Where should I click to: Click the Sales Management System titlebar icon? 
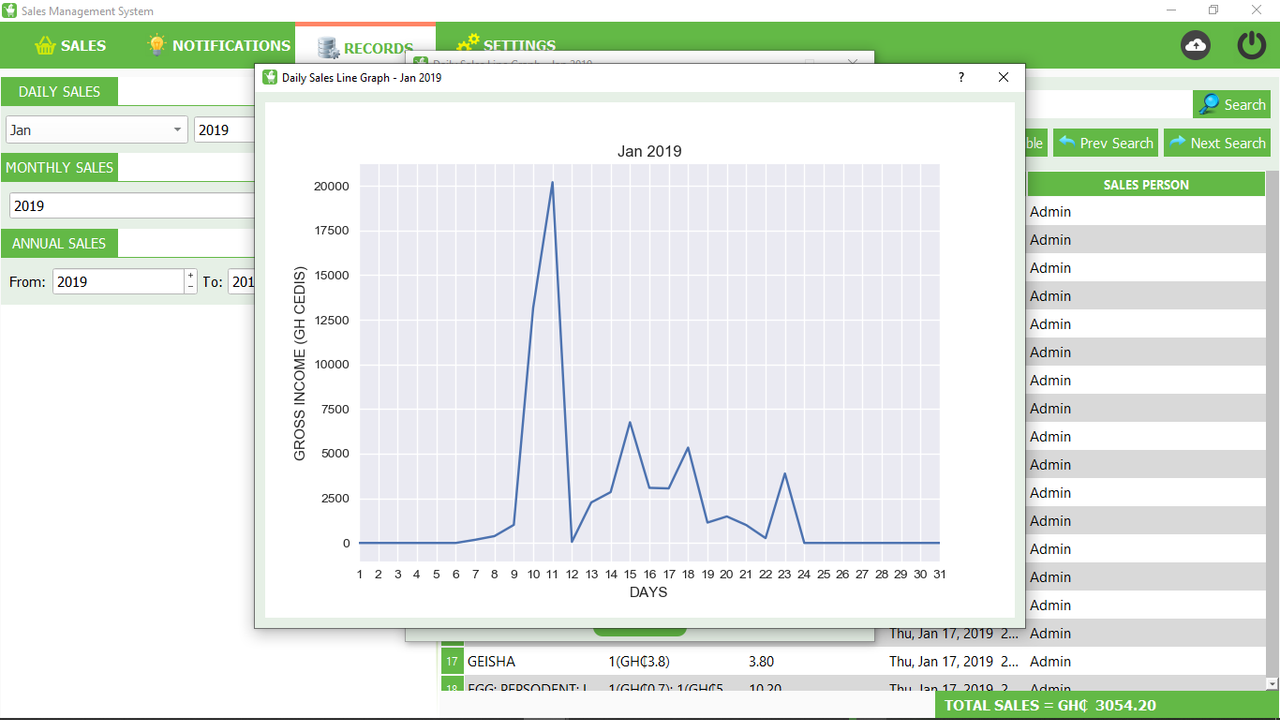(10, 10)
